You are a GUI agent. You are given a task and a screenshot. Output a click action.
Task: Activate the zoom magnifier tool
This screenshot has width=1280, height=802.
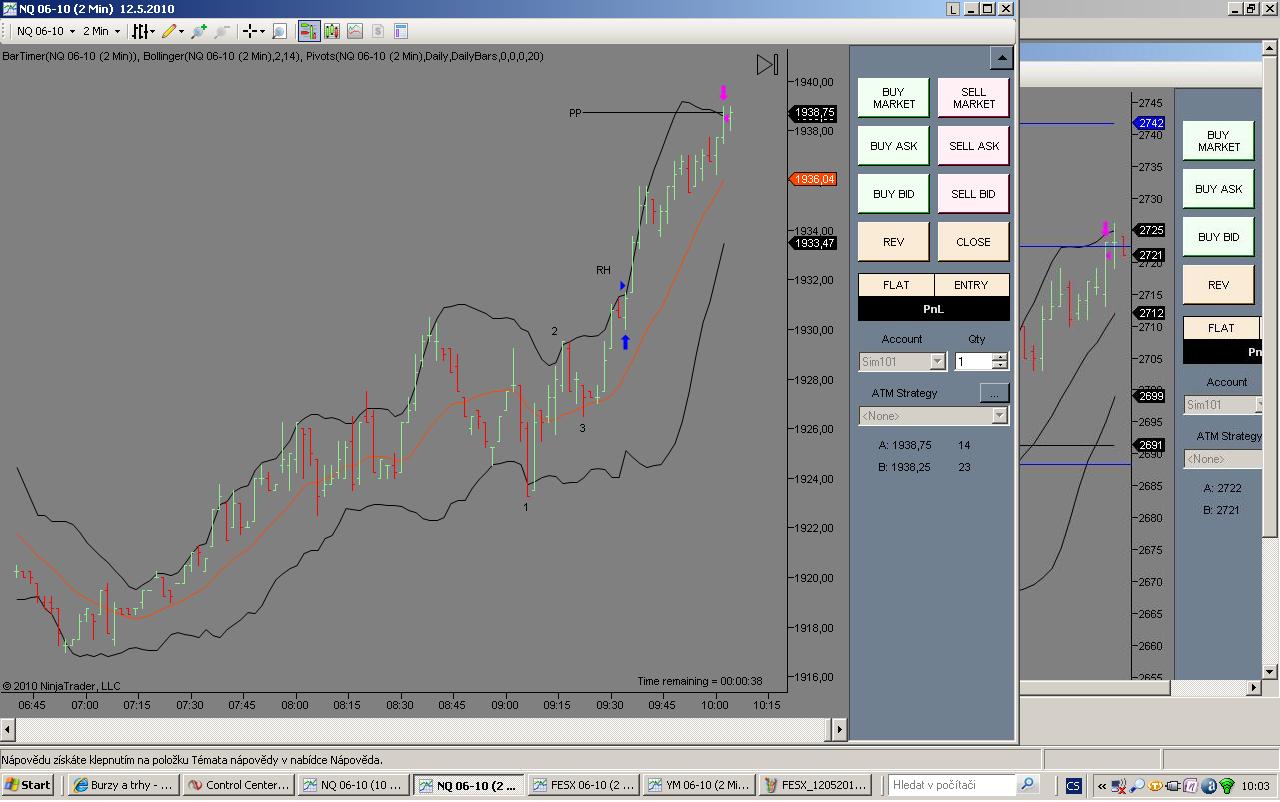point(279,31)
